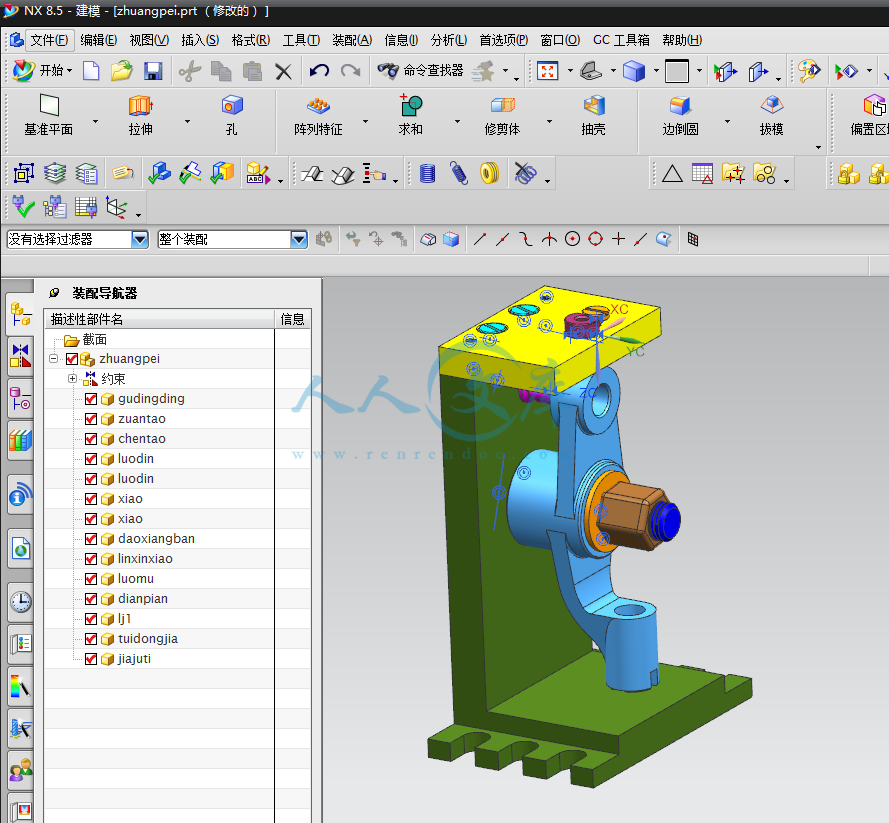889x823 pixels.
Task: Open the 修剪体 dropdown arrow
Action: 549,121
